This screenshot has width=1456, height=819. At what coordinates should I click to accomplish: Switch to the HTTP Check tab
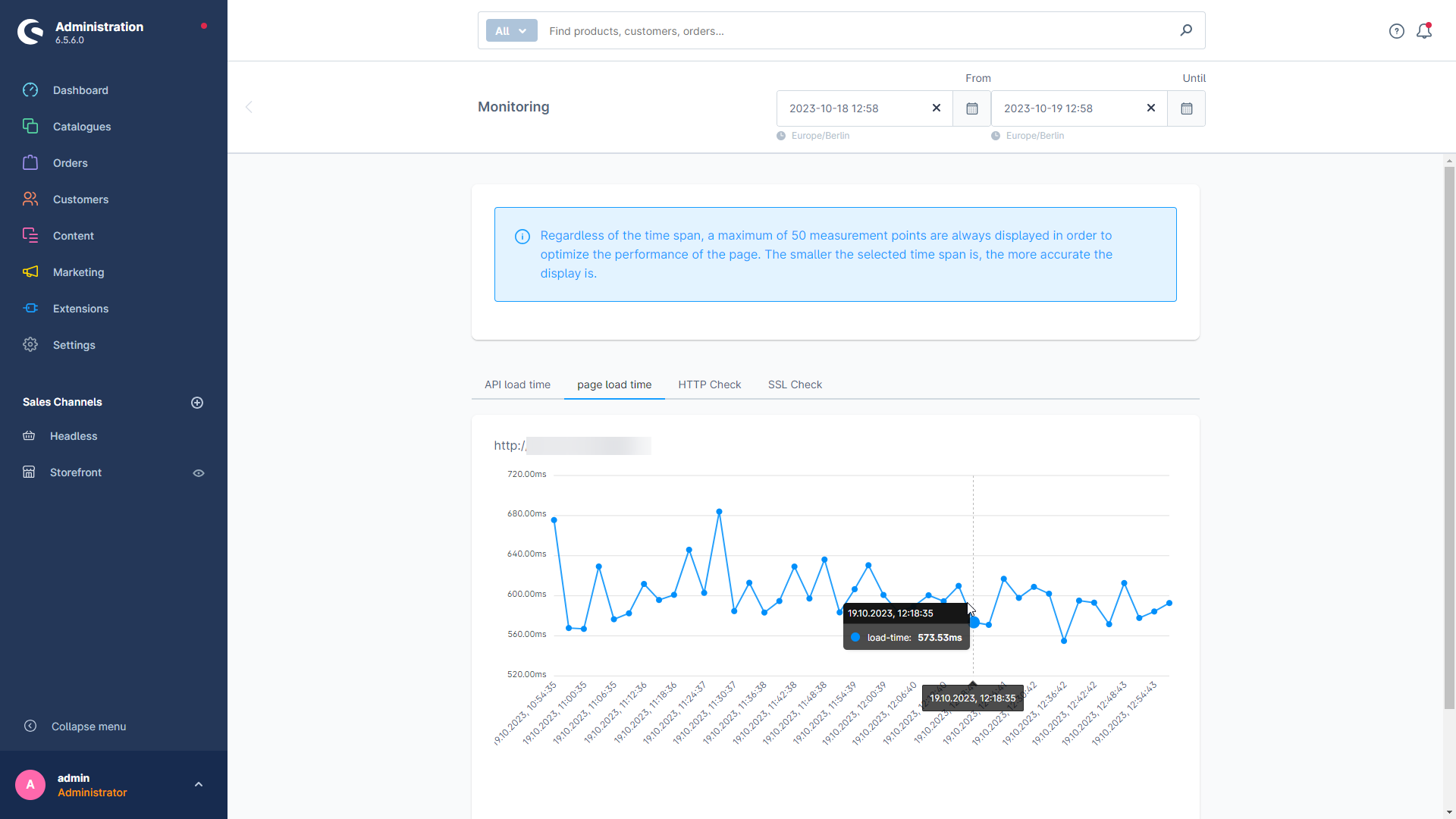coord(709,384)
